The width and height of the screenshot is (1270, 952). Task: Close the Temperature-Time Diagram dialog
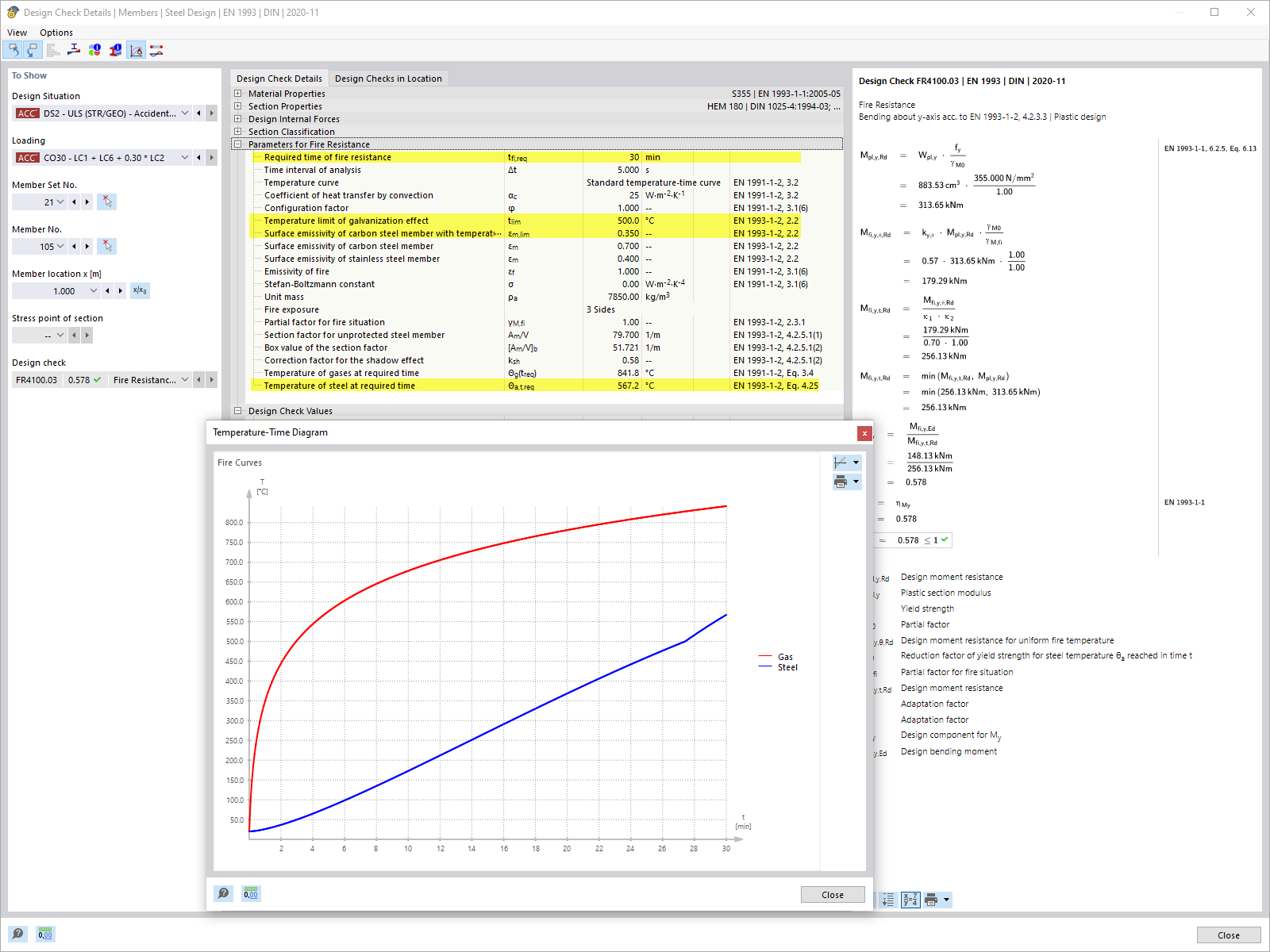pyautogui.click(x=864, y=434)
